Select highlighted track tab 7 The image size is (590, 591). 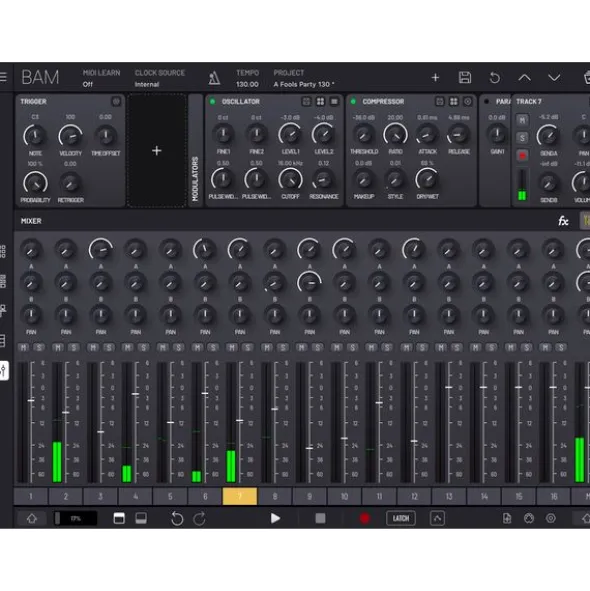click(x=240, y=496)
